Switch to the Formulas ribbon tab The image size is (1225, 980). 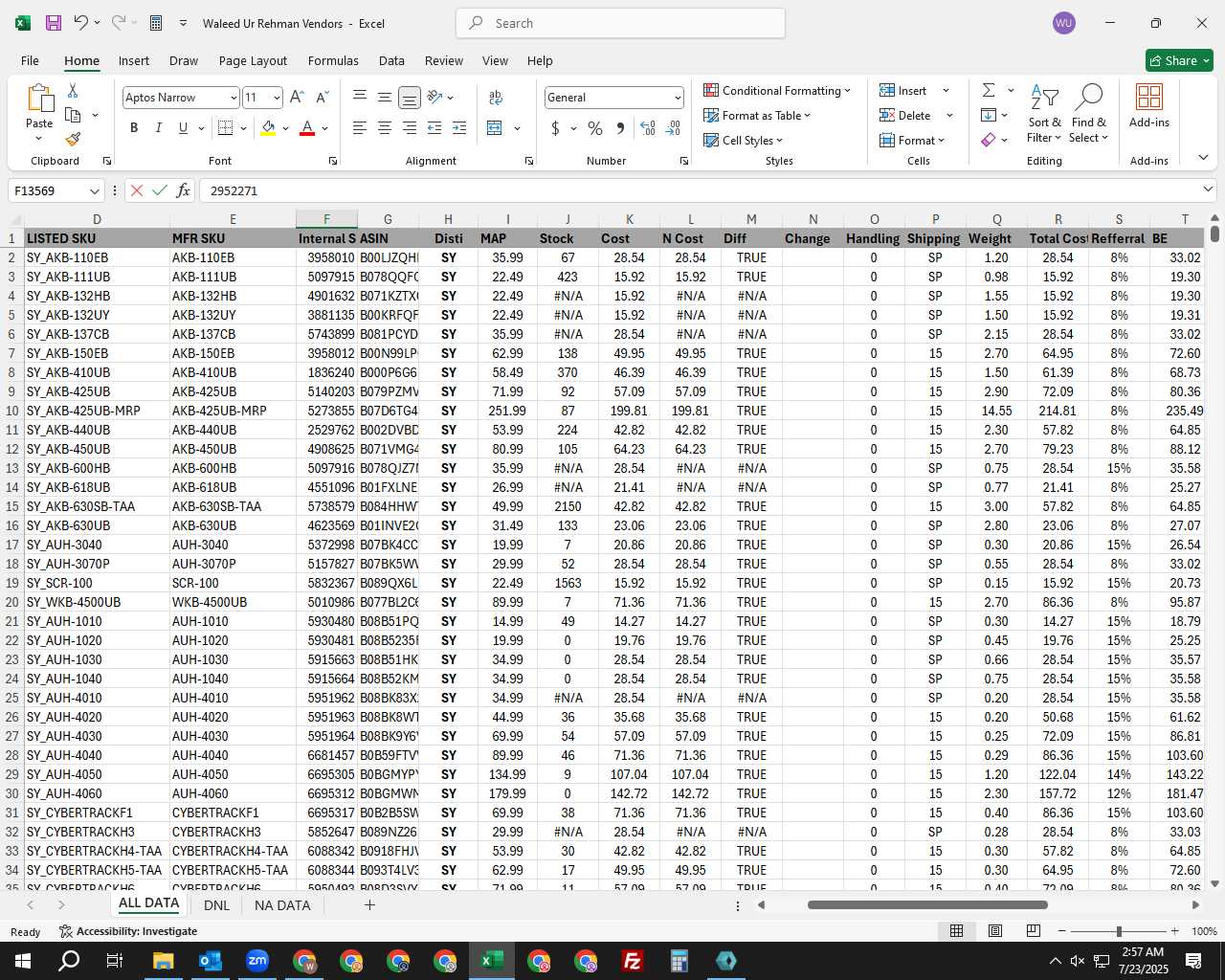pyautogui.click(x=333, y=60)
